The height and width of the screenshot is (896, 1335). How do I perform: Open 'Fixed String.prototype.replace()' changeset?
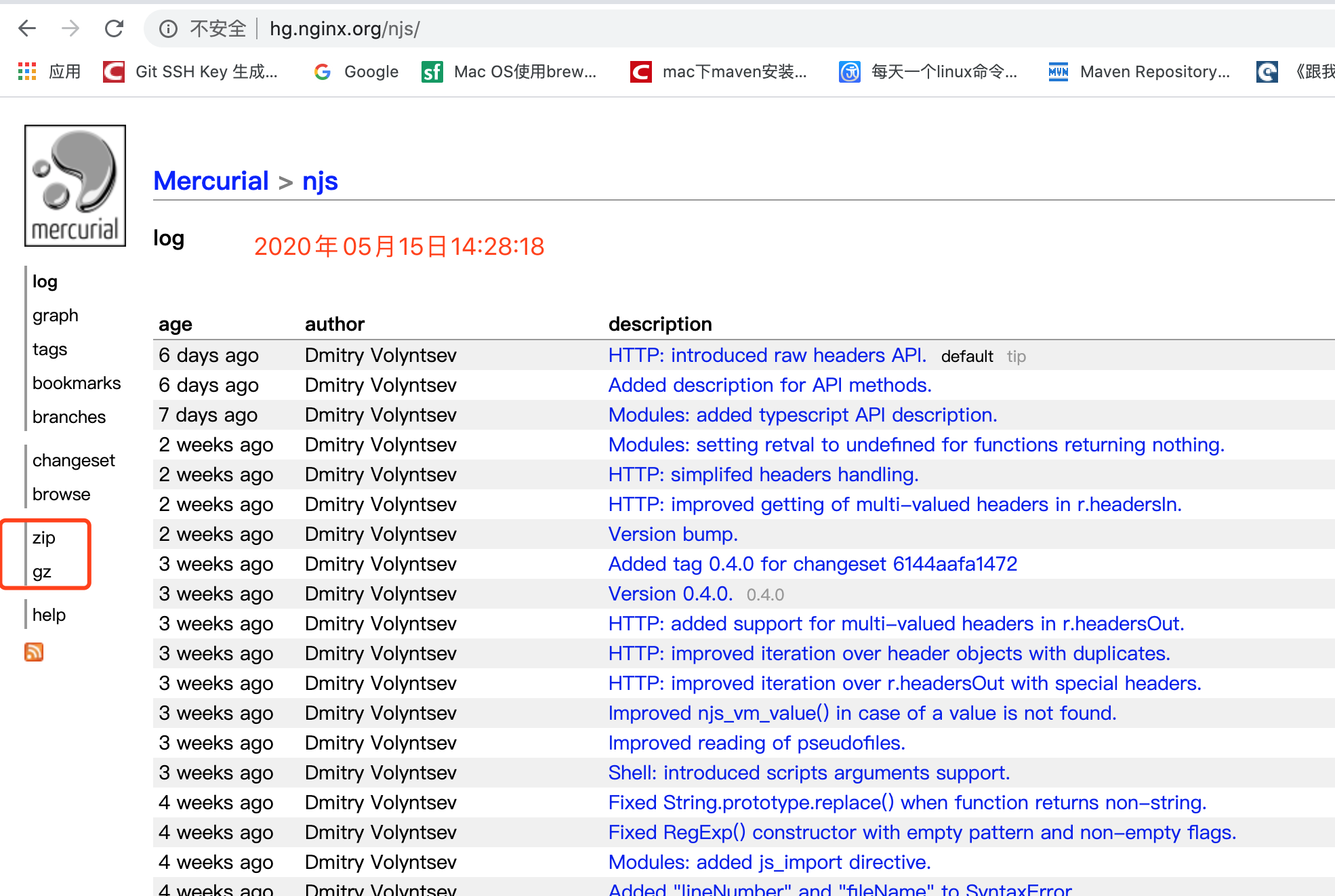click(x=907, y=802)
